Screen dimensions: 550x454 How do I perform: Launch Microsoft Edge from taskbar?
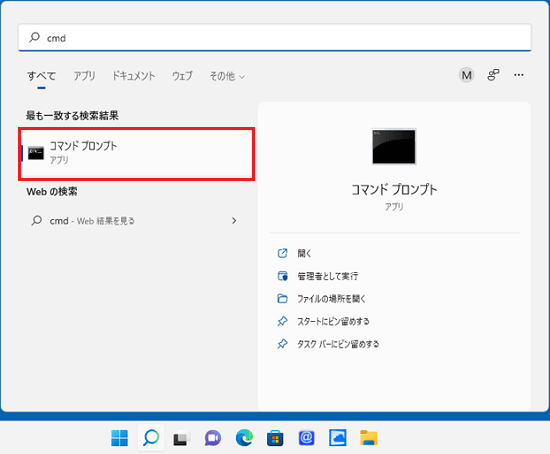click(x=244, y=438)
